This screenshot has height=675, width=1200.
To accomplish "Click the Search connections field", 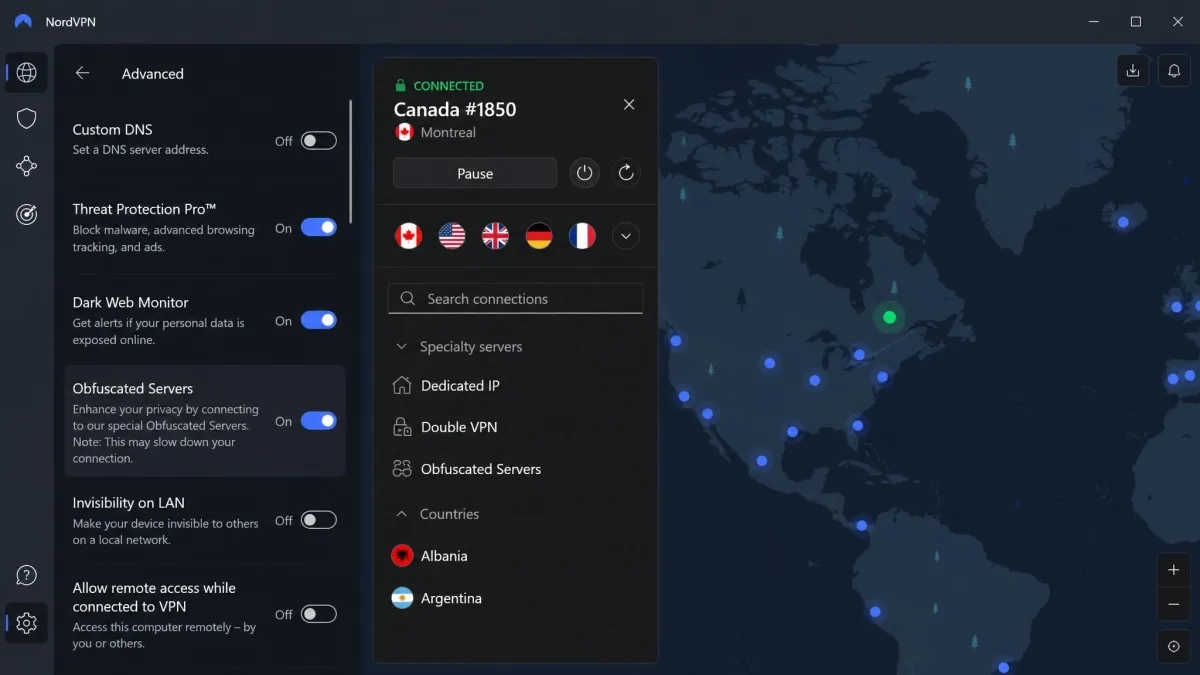I will click(x=515, y=298).
